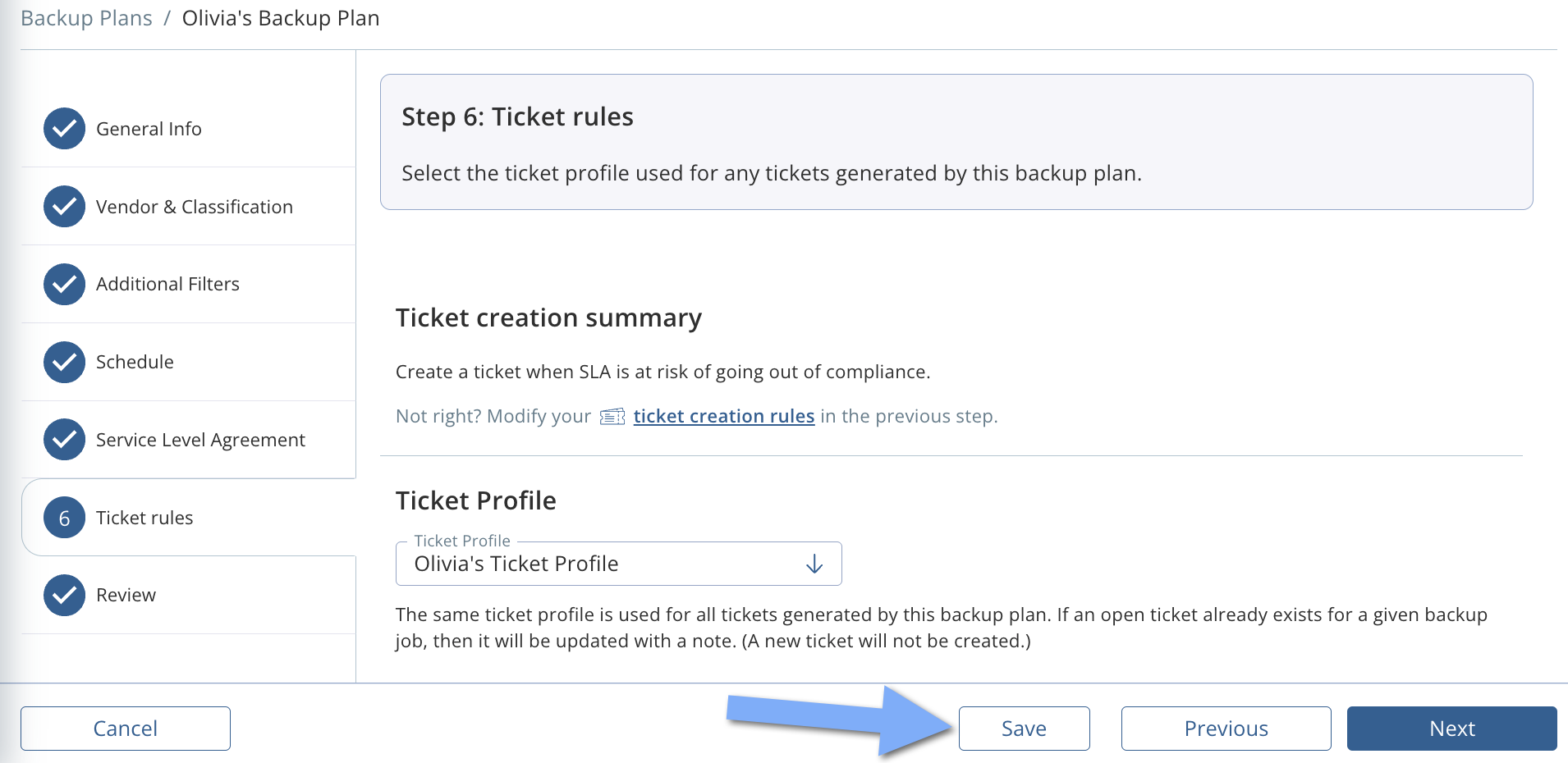1568x763 pixels.
Task: Click the Review step checkmark icon
Action: [63, 595]
